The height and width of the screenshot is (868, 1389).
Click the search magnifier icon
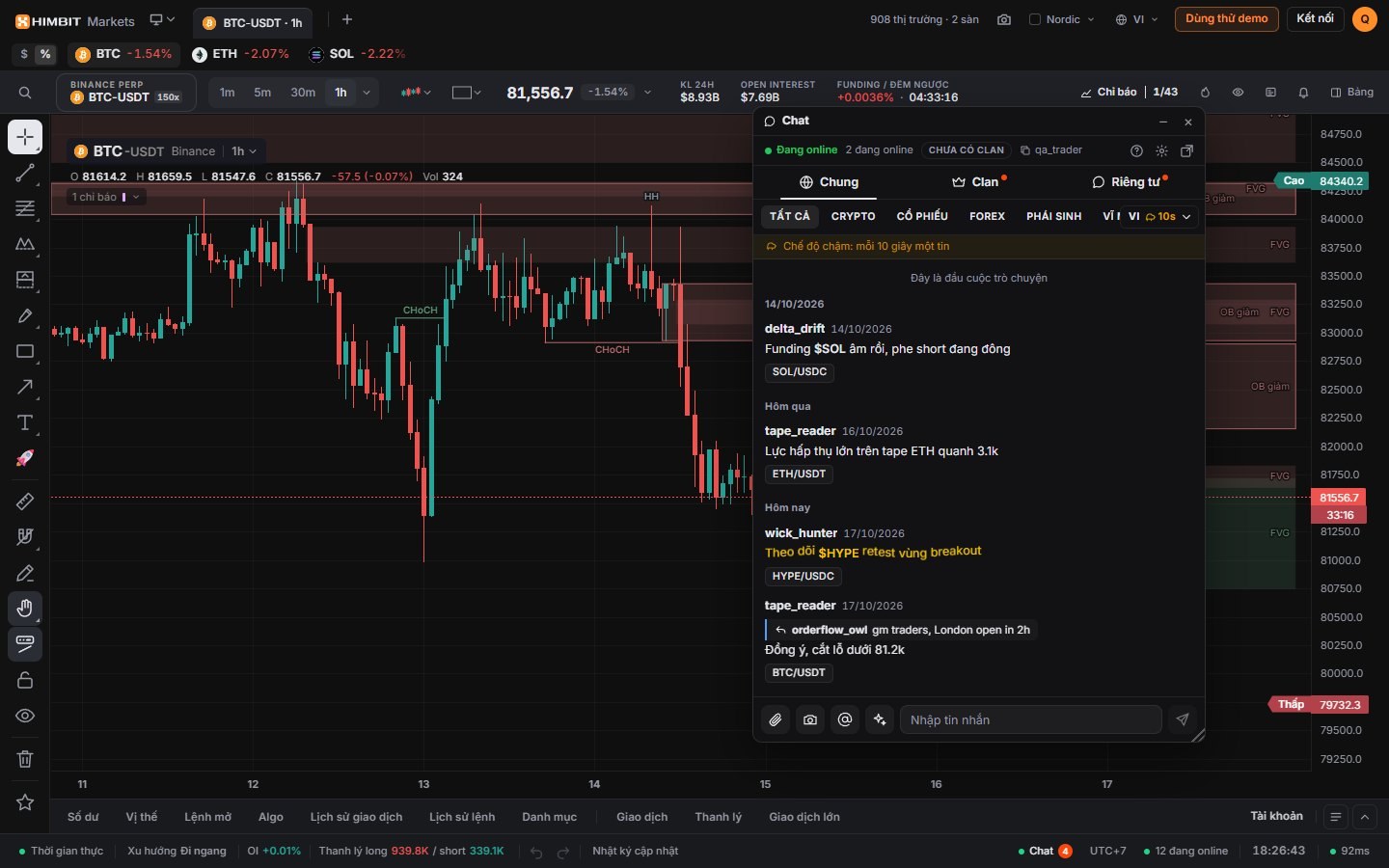point(25,93)
